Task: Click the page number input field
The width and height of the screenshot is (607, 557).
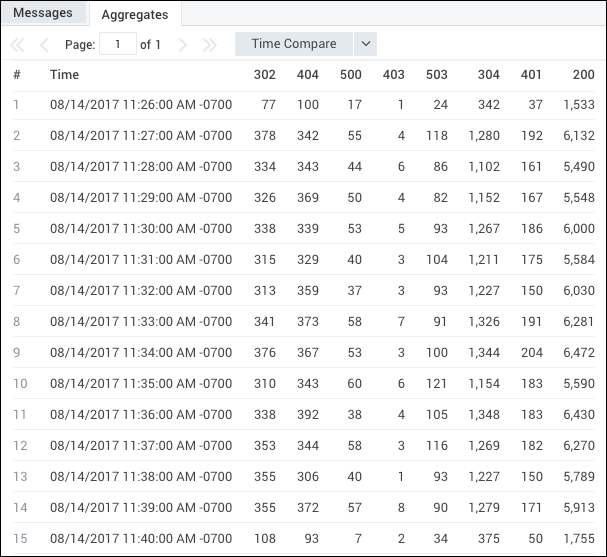Action: click(118, 44)
